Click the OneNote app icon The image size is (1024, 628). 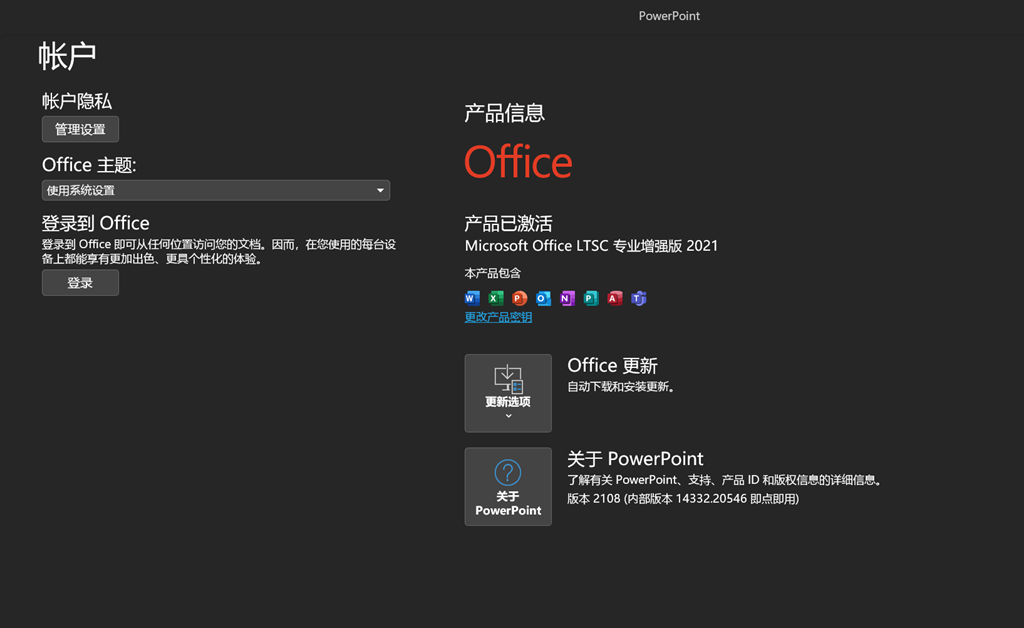pyautogui.click(x=567, y=298)
